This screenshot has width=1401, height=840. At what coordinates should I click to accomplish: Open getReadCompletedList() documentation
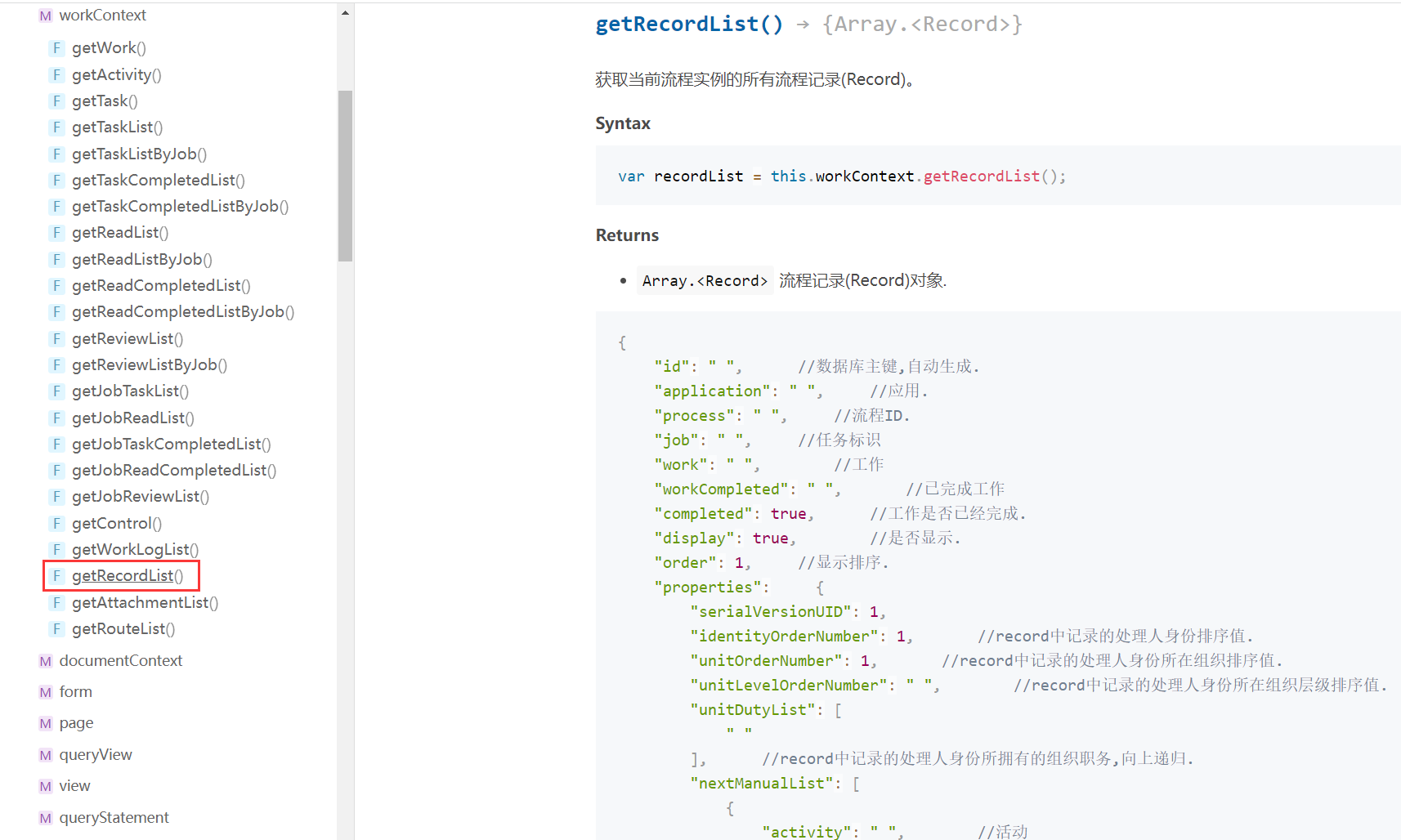tap(161, 286)
